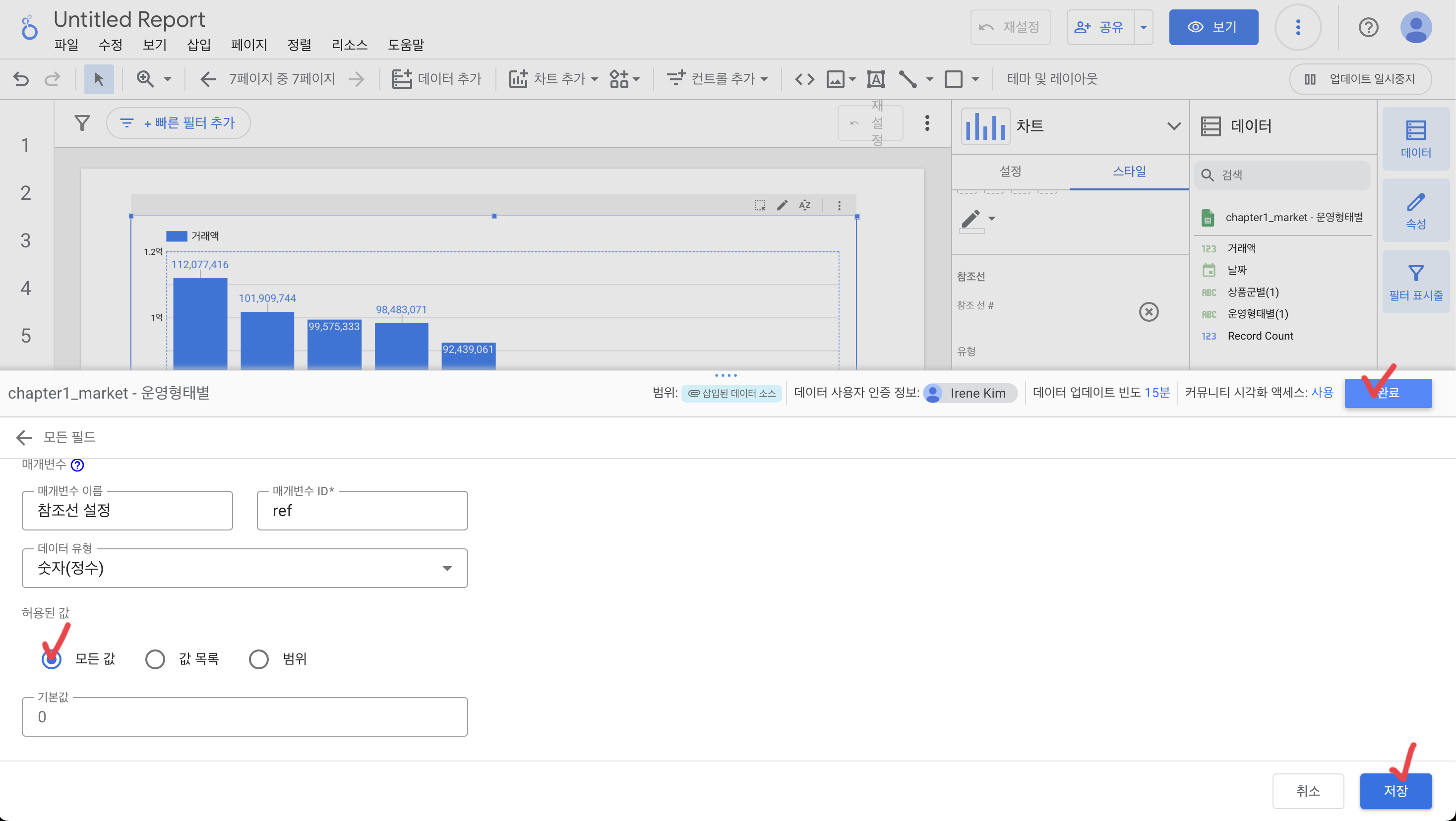Open the 리소스 menu
Image resolution: width=1456 pixels, height=821 pixels.
click(349, 45)
